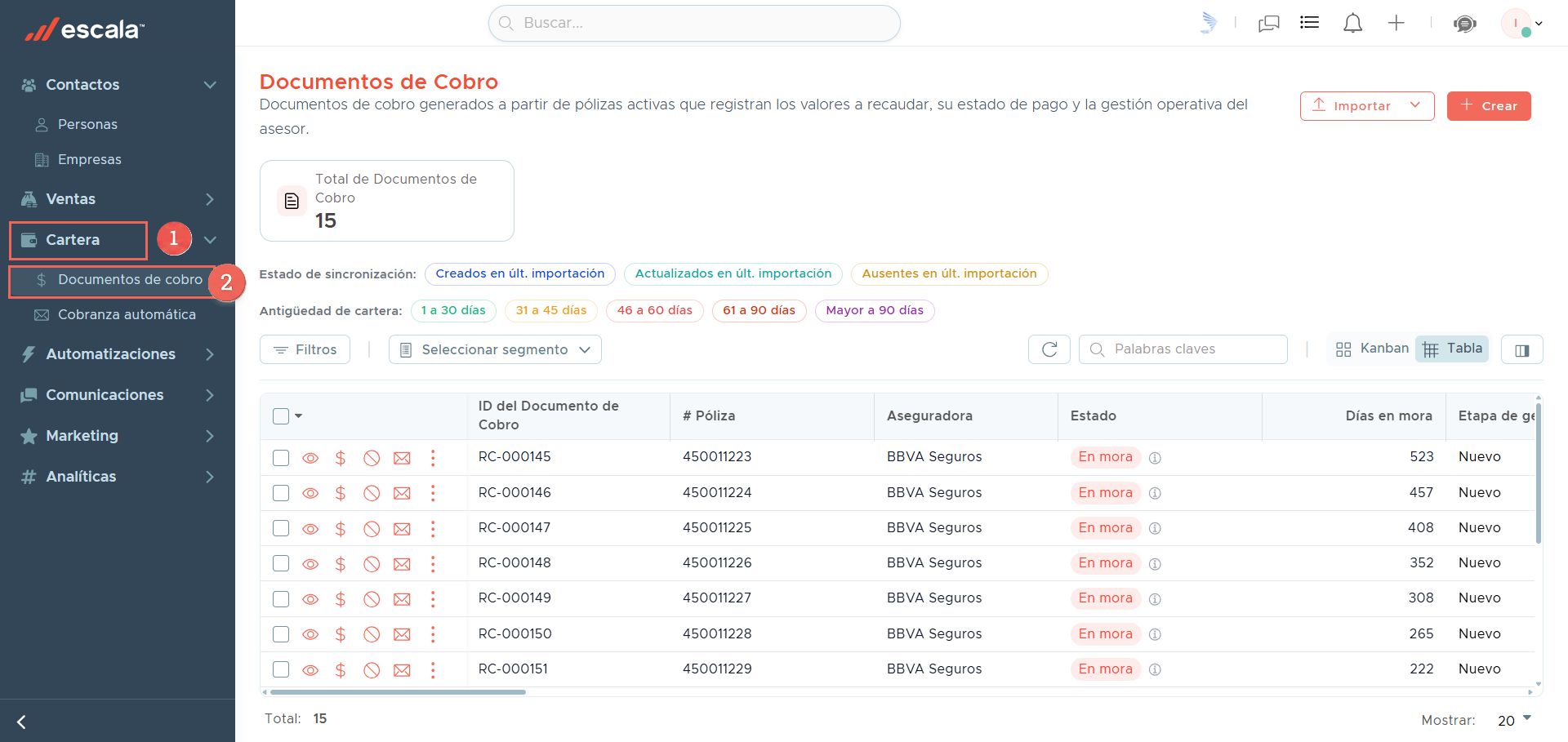Image resolution: width=1568 pixels, height=742 pixels.
Task: Register payment for RC-000146 dollar icon
Action: [341, 493]
